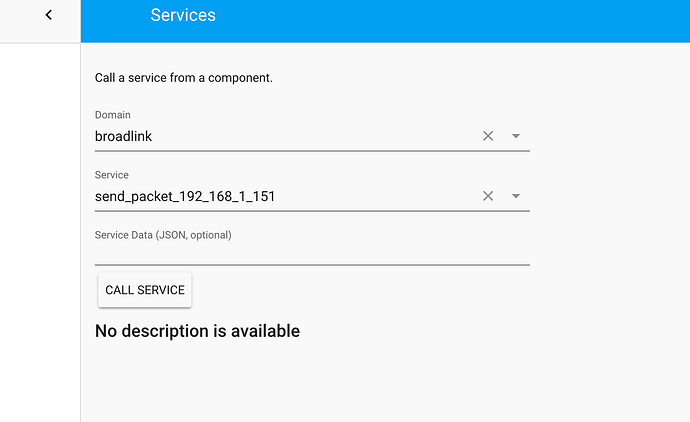The height and width of the screenshot is (422, 690).
Task: Click the CALL SERVICE button
Action: 145,290
